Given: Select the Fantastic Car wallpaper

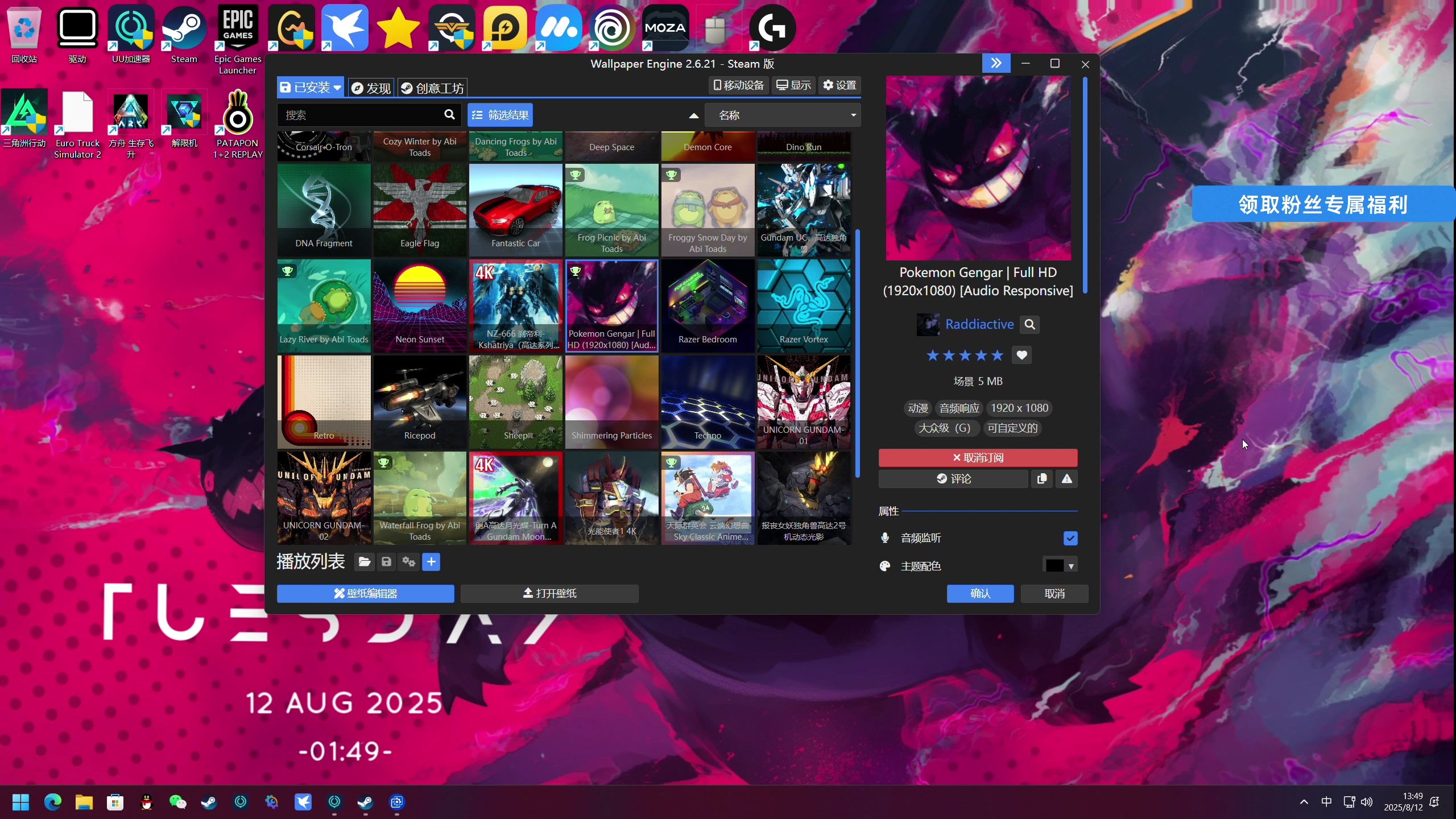Looking at the screenshot, I should 516,210.
